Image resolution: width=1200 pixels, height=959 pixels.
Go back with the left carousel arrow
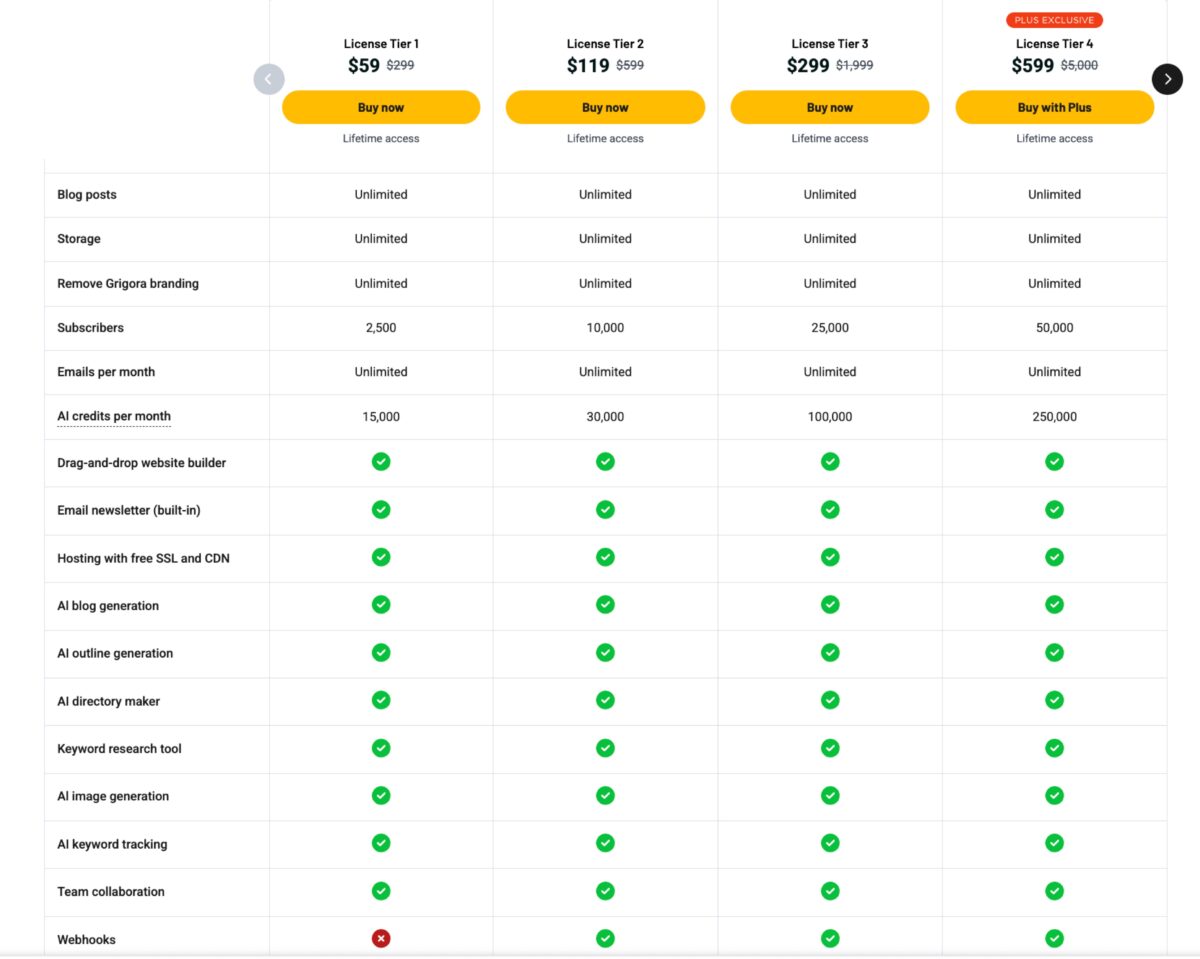pos(269,79)
